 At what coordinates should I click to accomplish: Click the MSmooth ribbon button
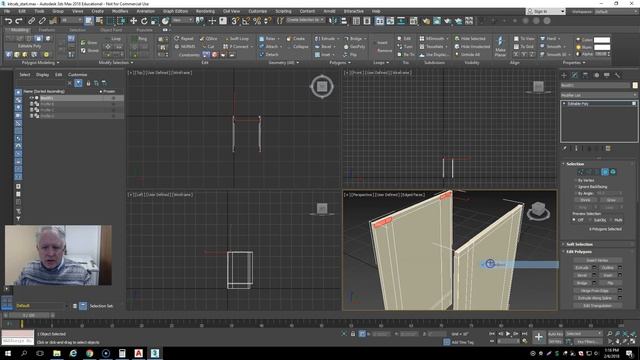pos(434,38)
